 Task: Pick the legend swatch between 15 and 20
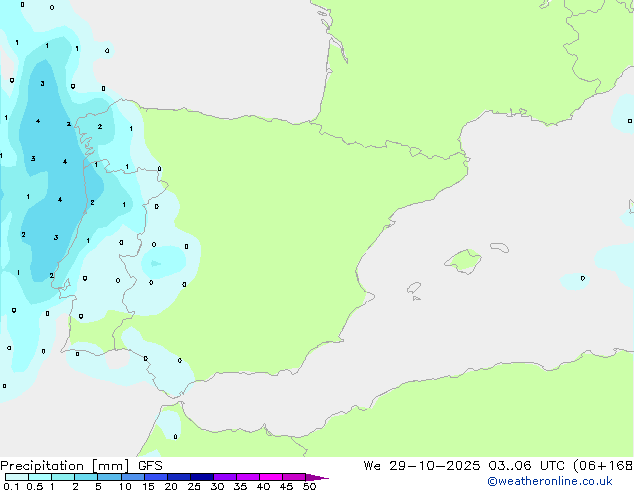point(156,477)
